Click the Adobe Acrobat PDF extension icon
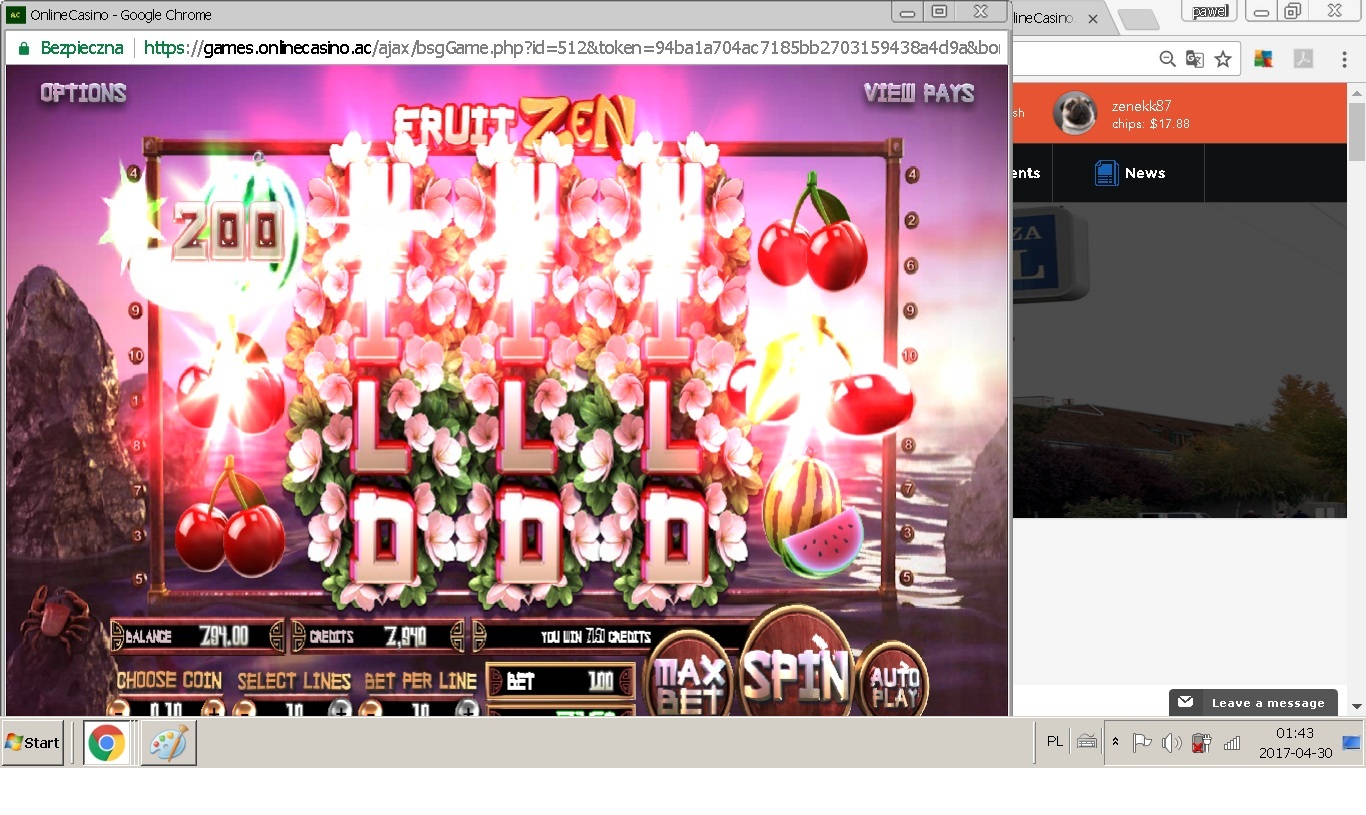The height and width of the screenshot is (815, 1366). coord(1303,59)
